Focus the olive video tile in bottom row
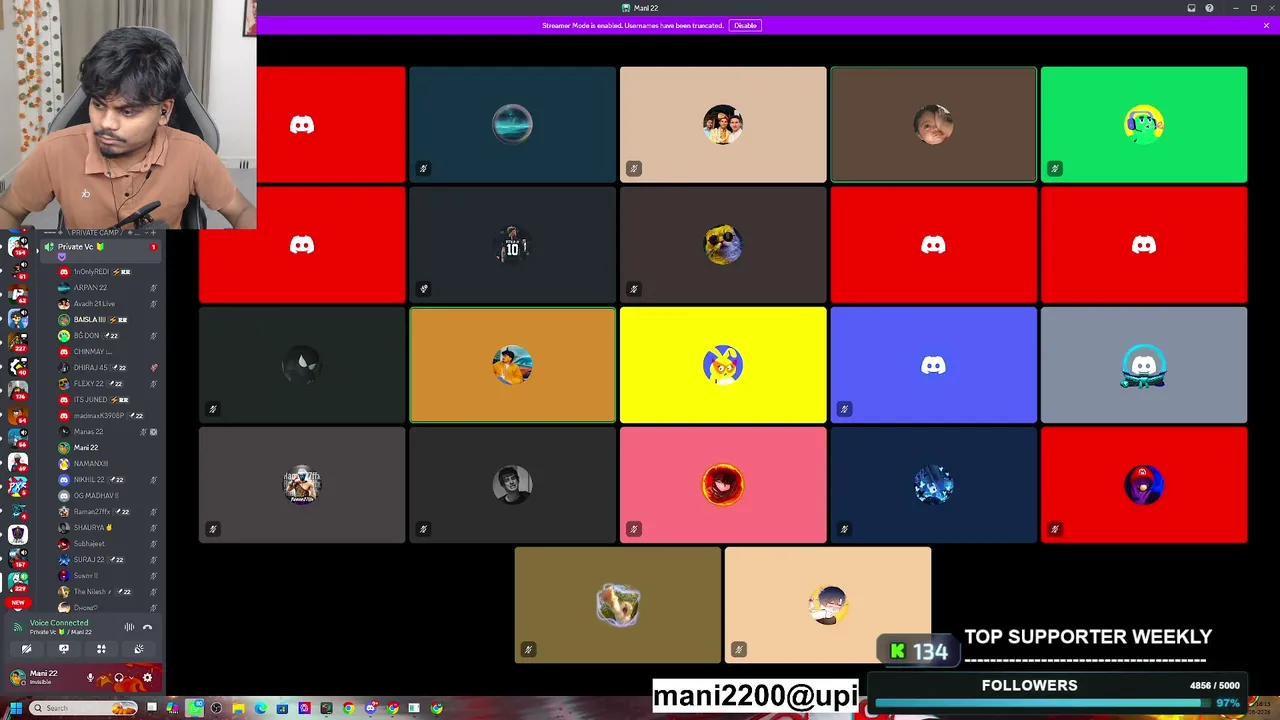Screen dimensions: 1280x720 pyautogui.click(x=618, y=605)
